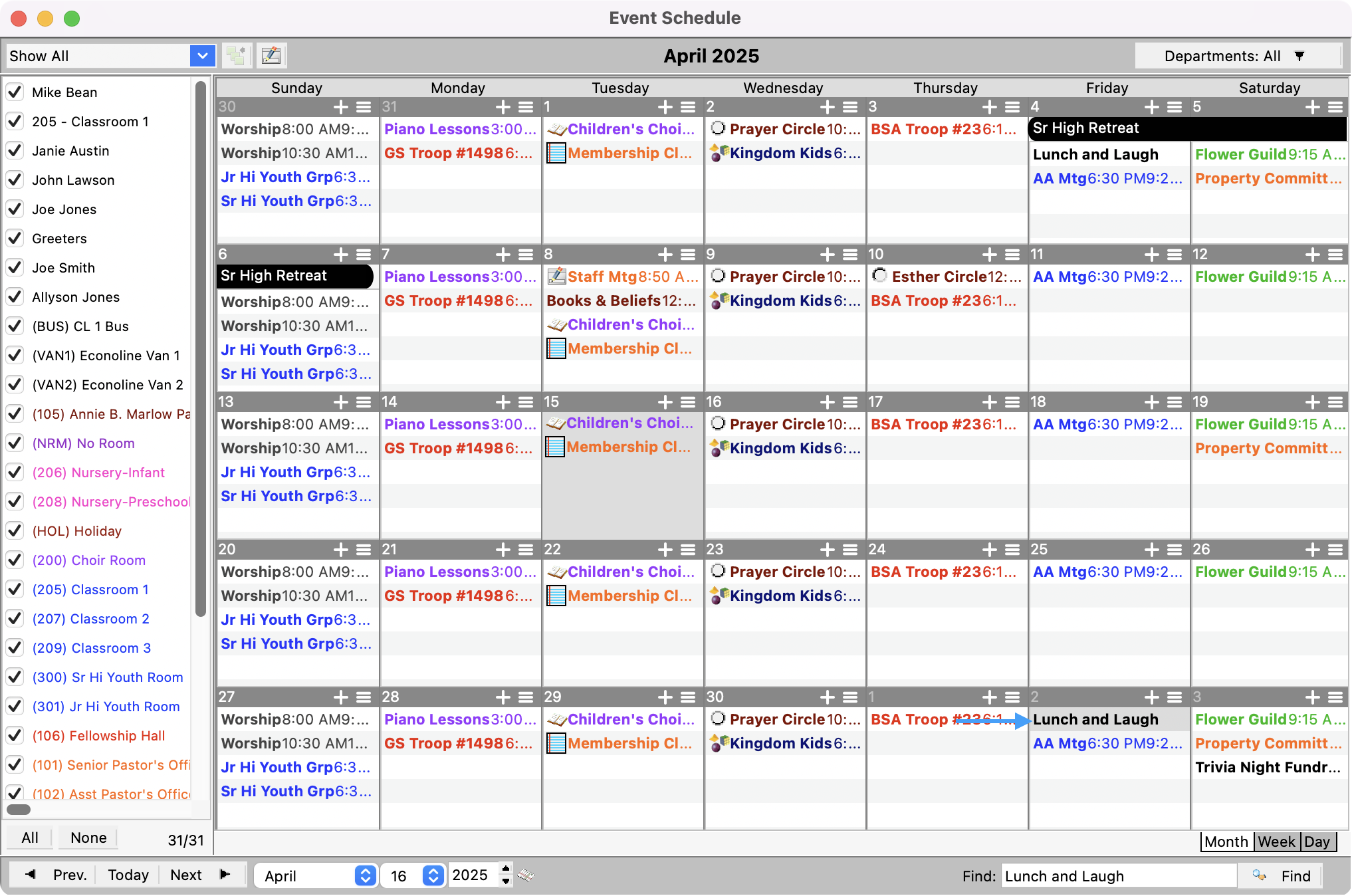The image size is (1352, 896).
Task: Uncheck the (106) Fellowship Hall checkbox
Action: point(15,735)
